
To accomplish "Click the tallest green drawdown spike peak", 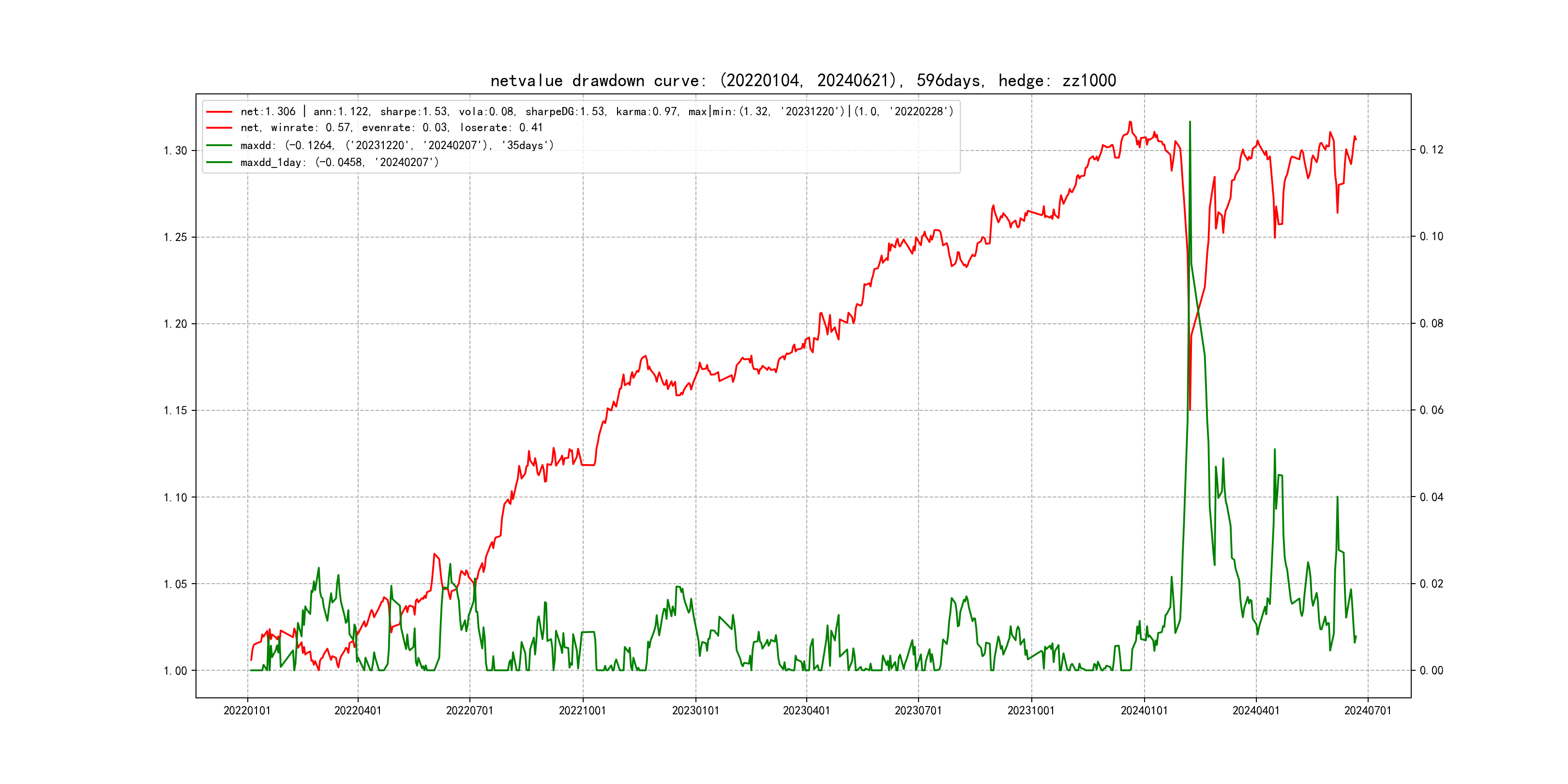I will tap(1190, 122).
